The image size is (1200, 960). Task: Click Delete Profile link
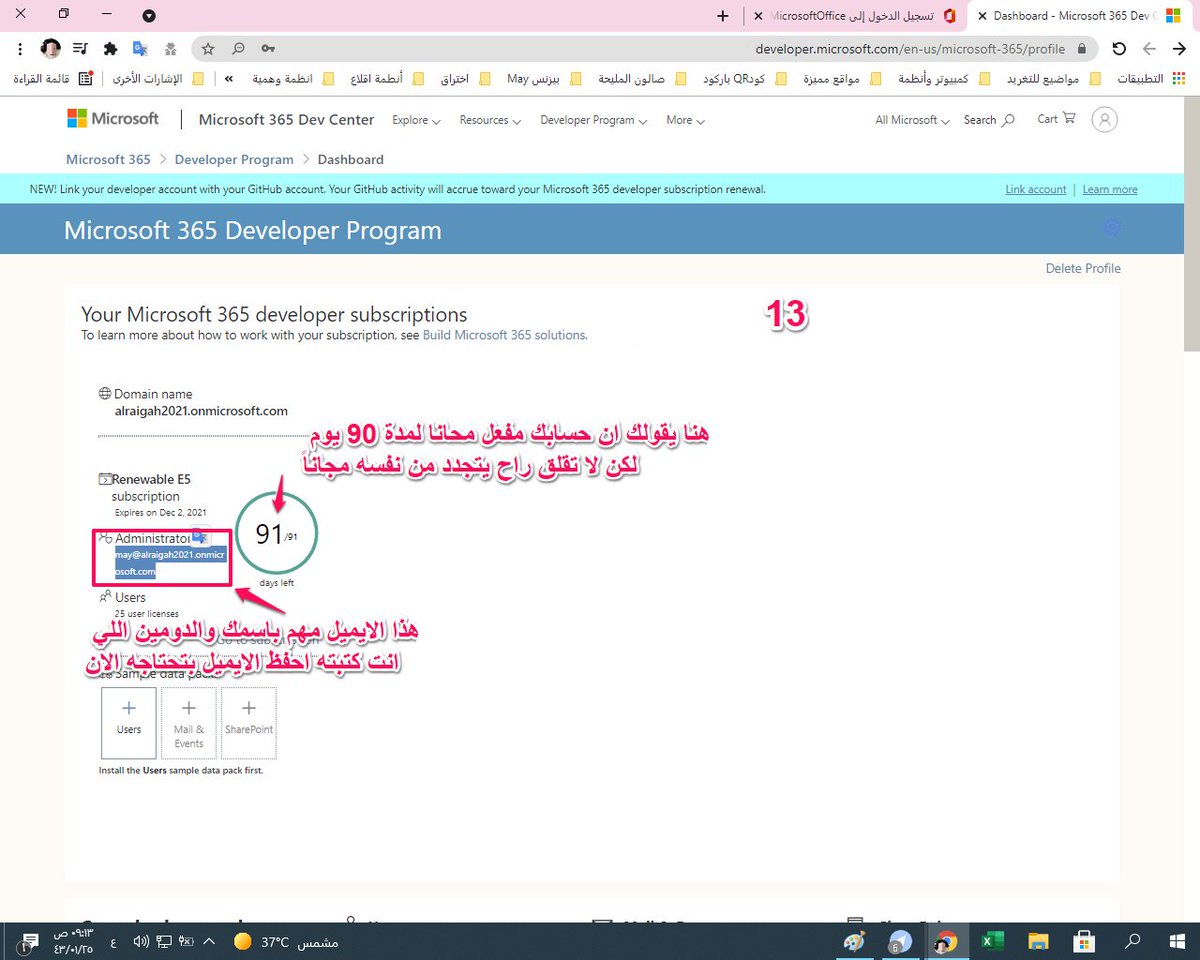(1083, 268)
